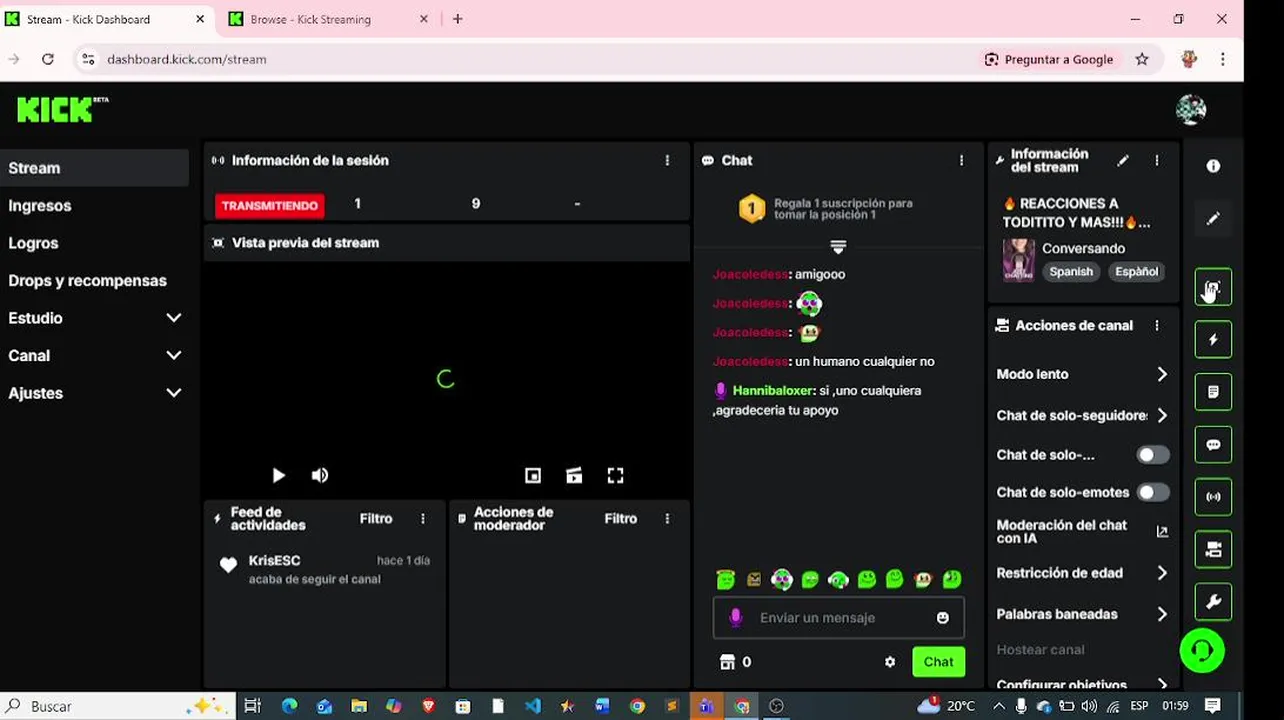
Task: Click the Español tag
Action: [x=1137, y=272]
